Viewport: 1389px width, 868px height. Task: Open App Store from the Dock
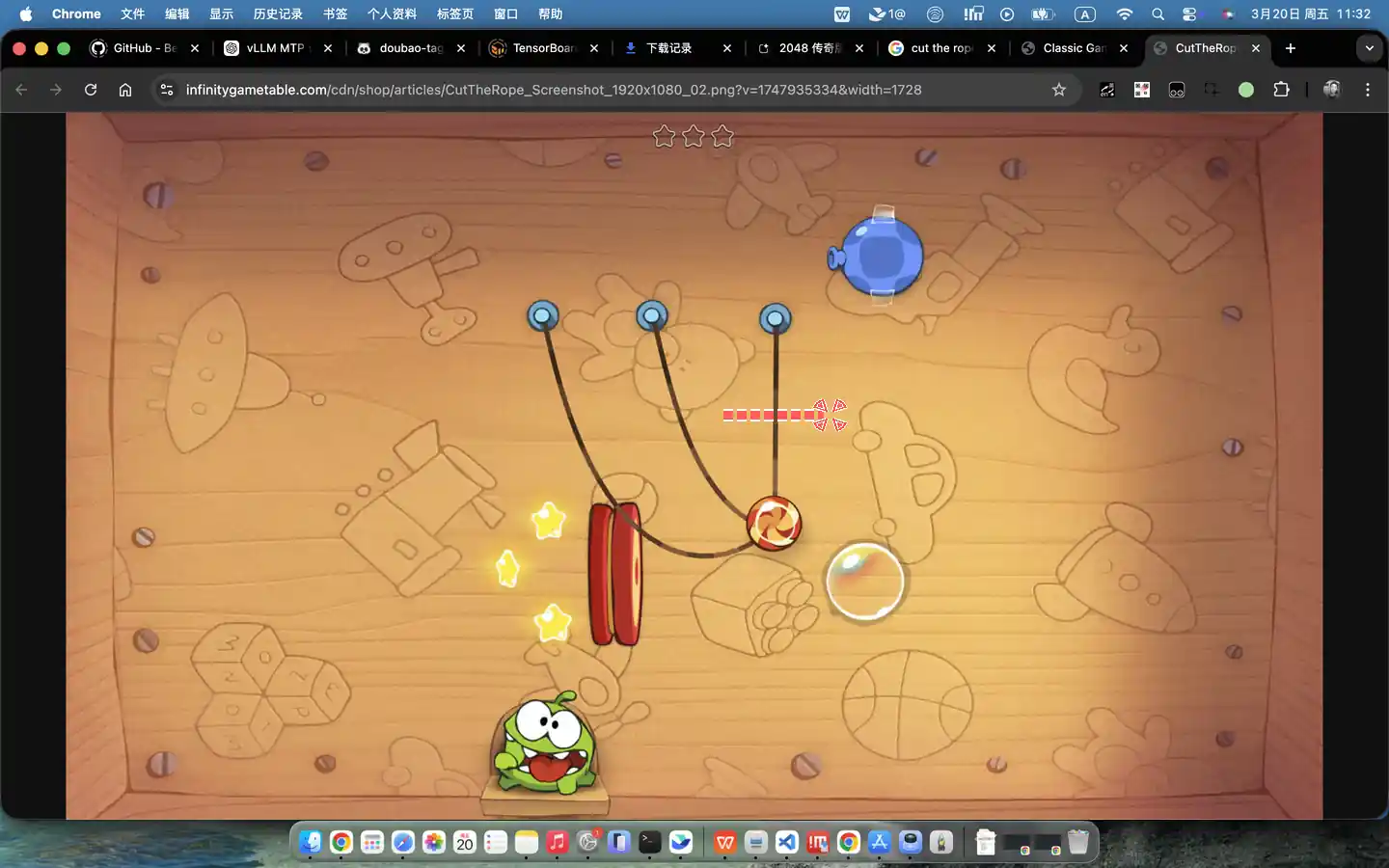tap(880, 842)
